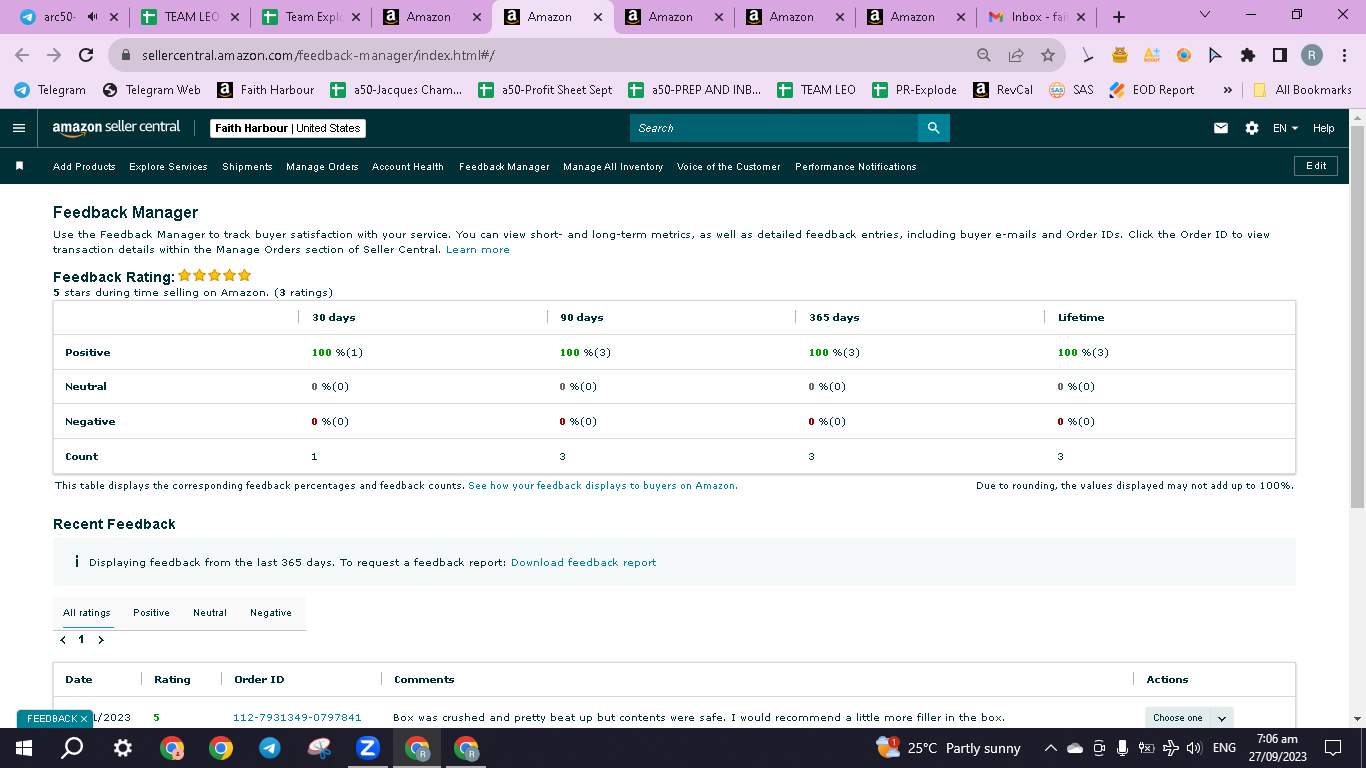Switch to the Positive feedback tab
The height and width of the screenshot is (768, 1366).
click(x=151, y=613)
